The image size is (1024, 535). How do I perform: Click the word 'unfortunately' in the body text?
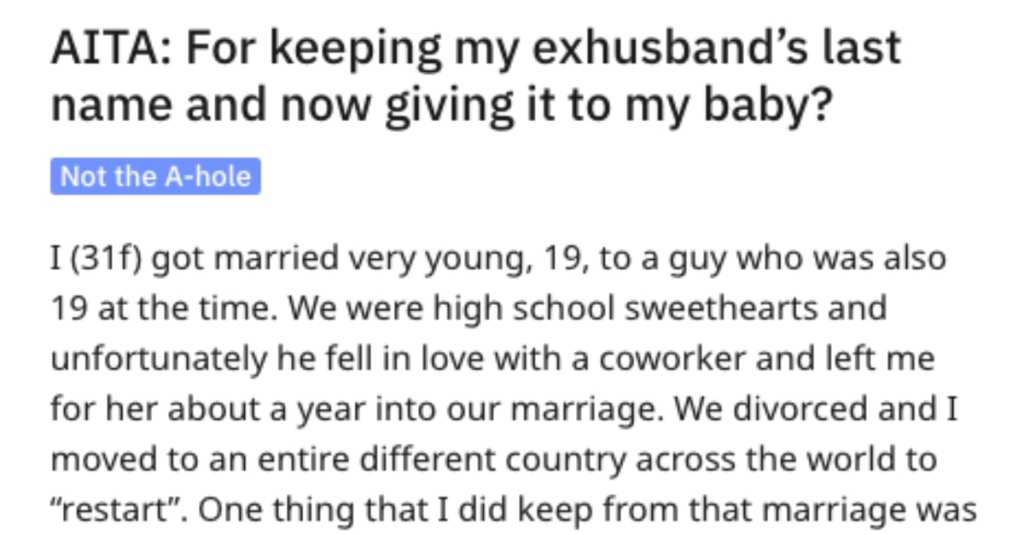159,359
